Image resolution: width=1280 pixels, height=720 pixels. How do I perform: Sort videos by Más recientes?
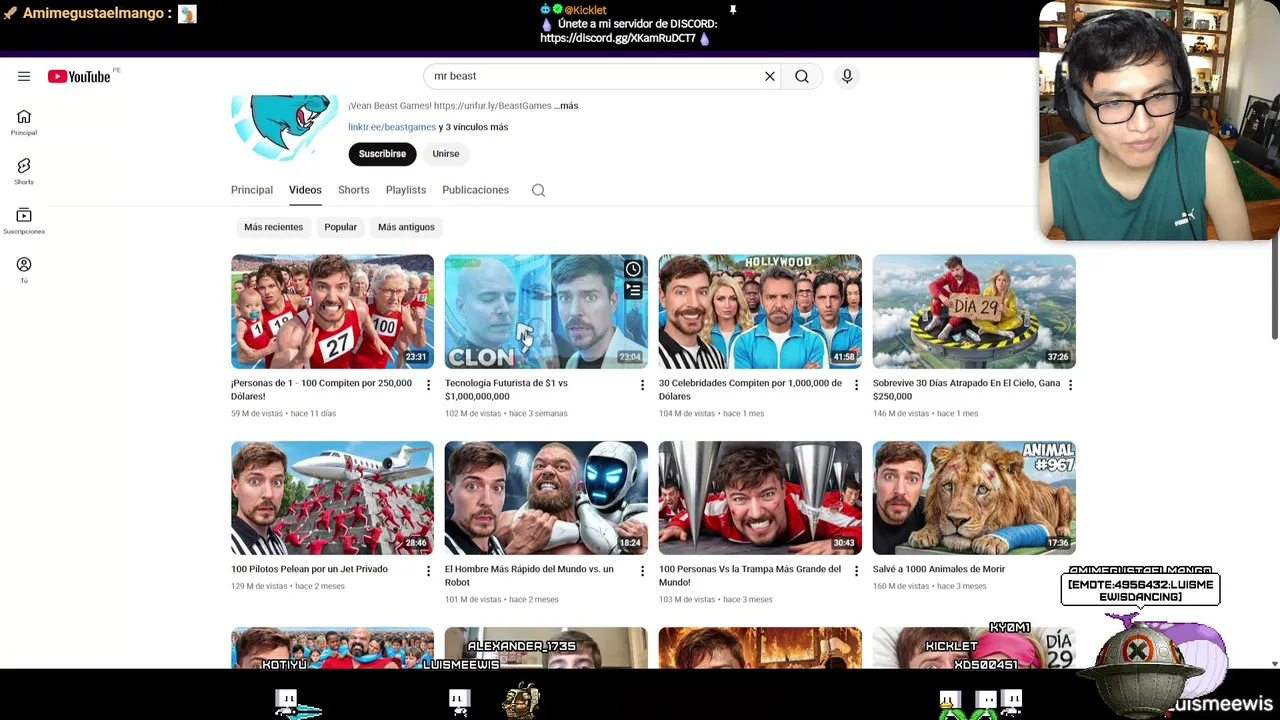[273, 227]
